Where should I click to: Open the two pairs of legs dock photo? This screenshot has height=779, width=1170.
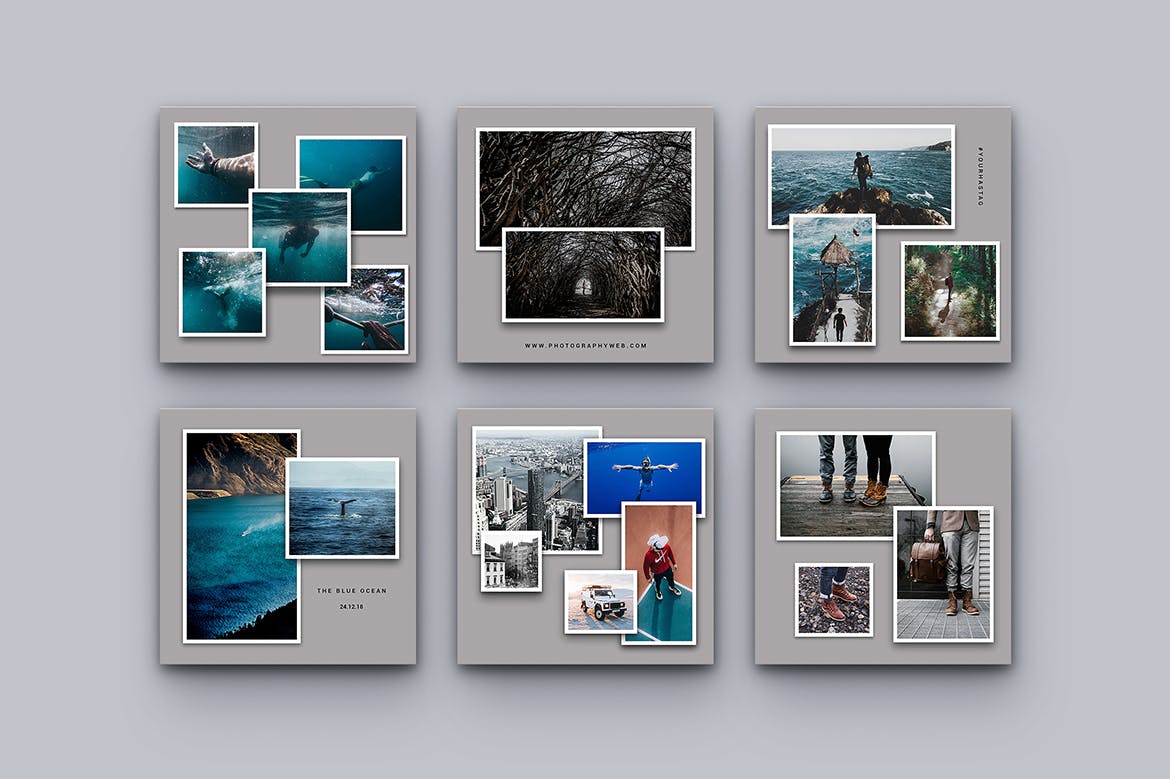(855, 485)
